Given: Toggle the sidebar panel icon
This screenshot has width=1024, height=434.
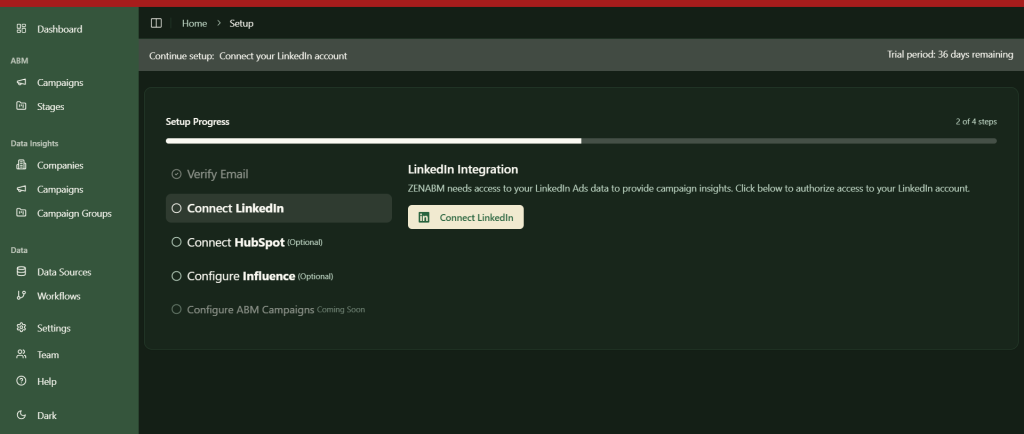Looking at the screenshot, I should click(156, 23).
